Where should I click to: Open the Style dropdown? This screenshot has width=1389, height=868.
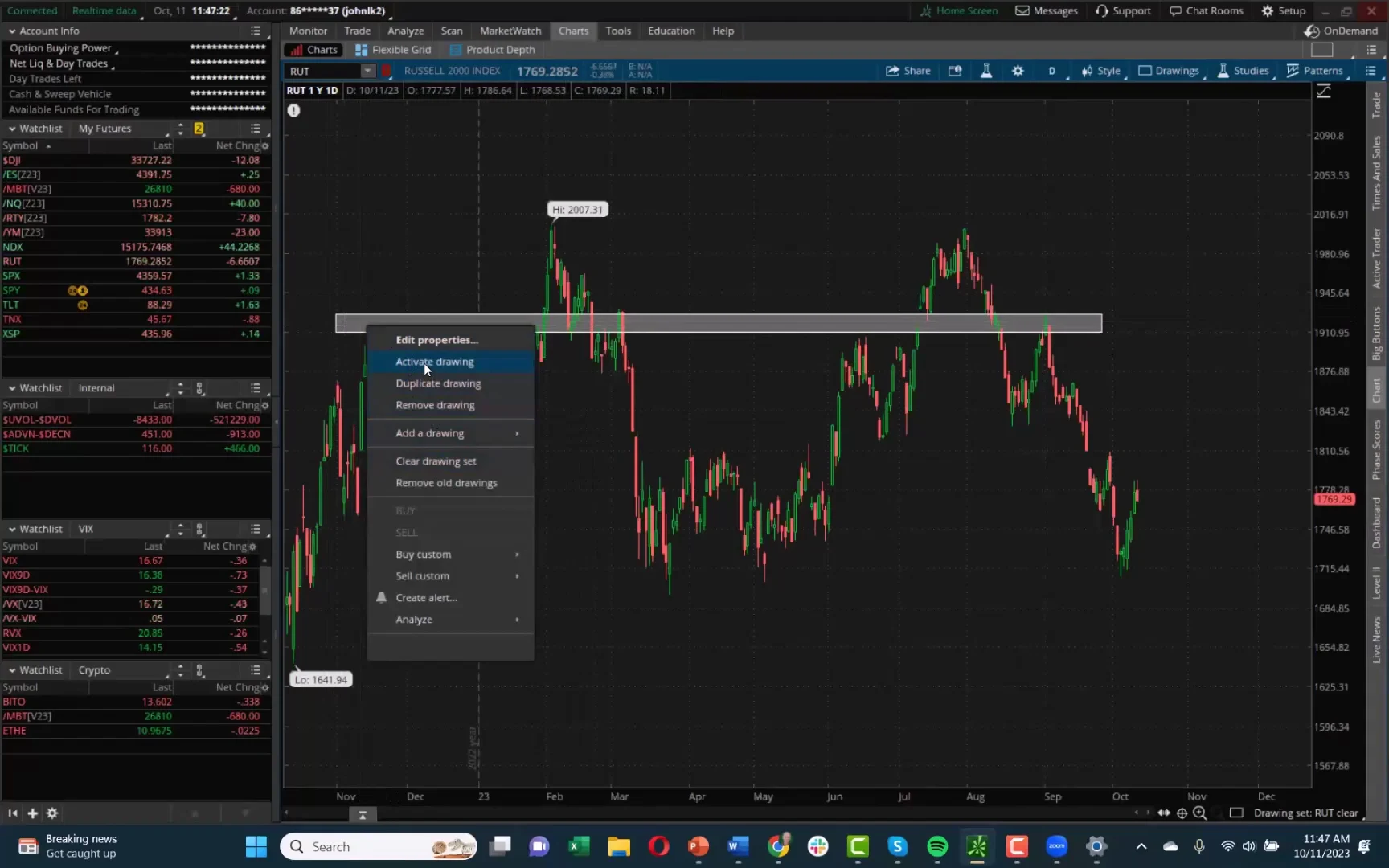coord(1101,71)
